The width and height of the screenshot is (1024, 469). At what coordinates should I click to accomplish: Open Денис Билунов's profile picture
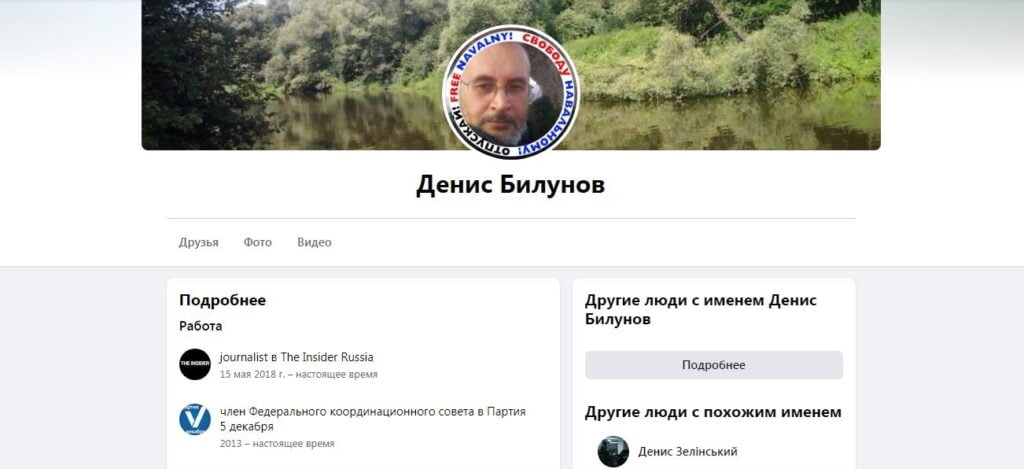click(511, 91)
